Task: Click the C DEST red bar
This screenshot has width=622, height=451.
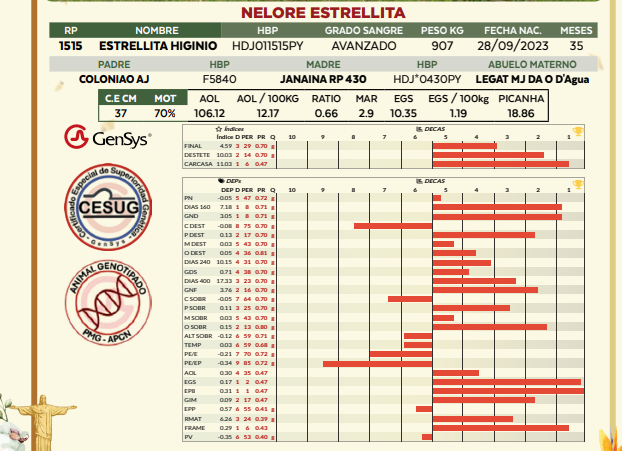Action: click(393, 226)
